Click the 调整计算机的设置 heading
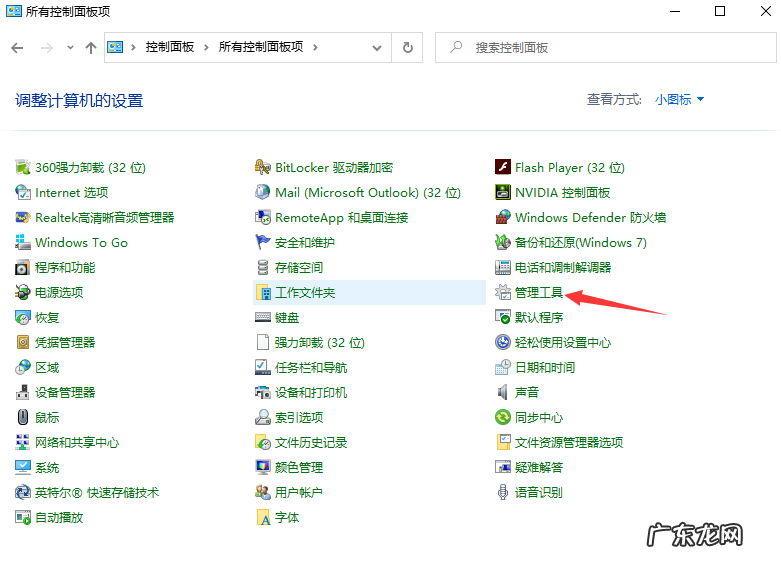 point(79,101)
